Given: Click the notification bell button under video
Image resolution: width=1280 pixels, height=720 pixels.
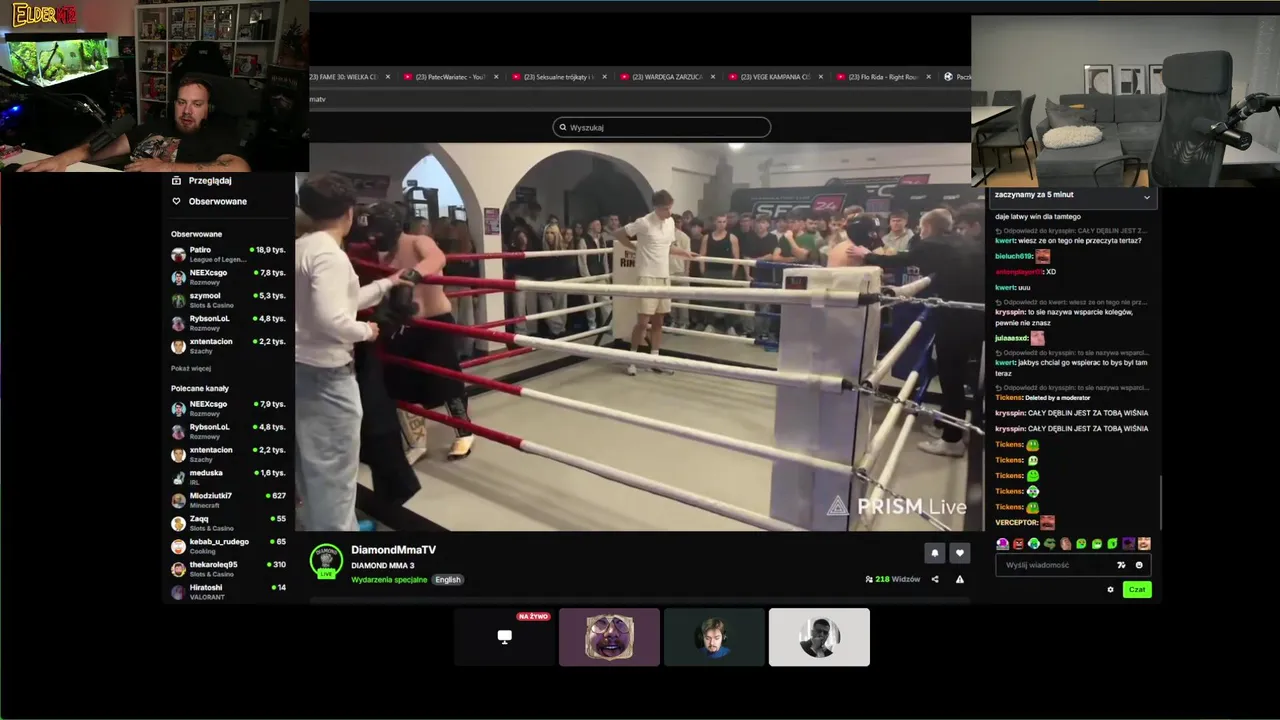Looking at the screenshot, I should click(935, 552).
